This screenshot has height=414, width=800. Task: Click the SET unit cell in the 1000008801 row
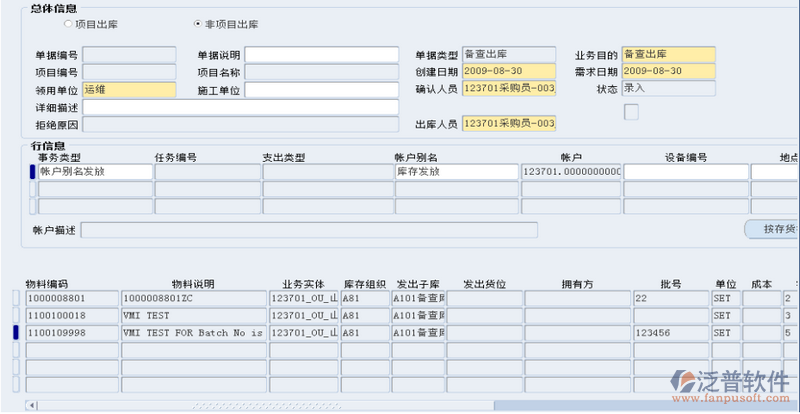[x=726, y=299]
